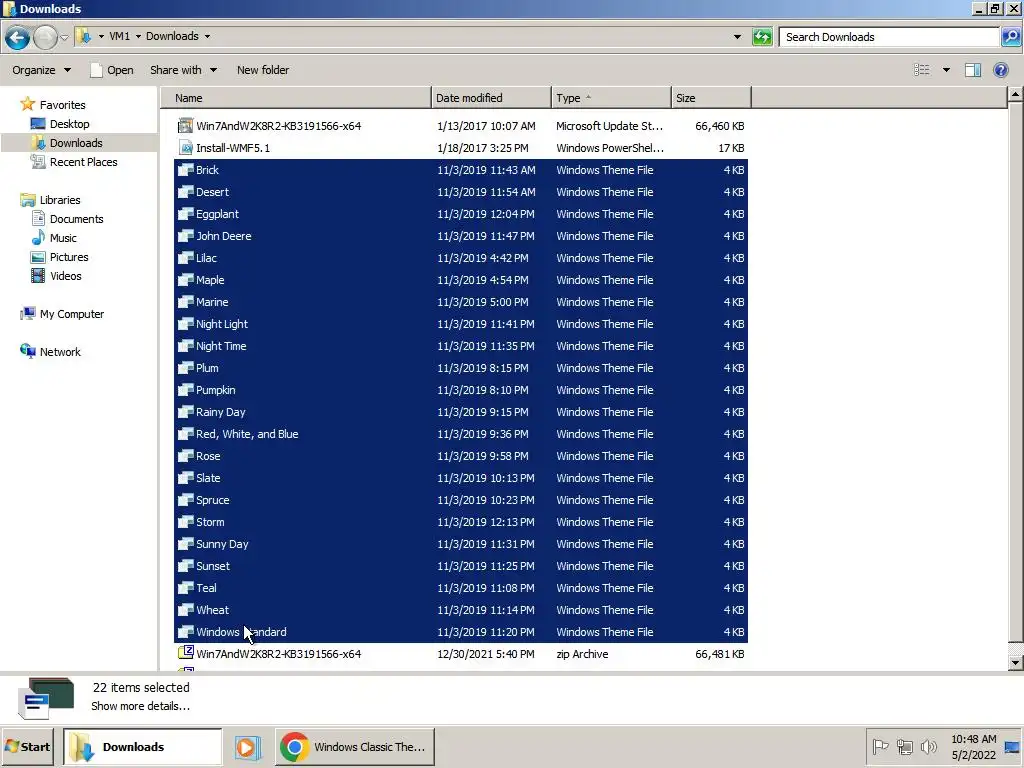This screenshot has width=1024, height=768.
Task: Click the Action Center flag tray icon
Action: click(880, 746)
